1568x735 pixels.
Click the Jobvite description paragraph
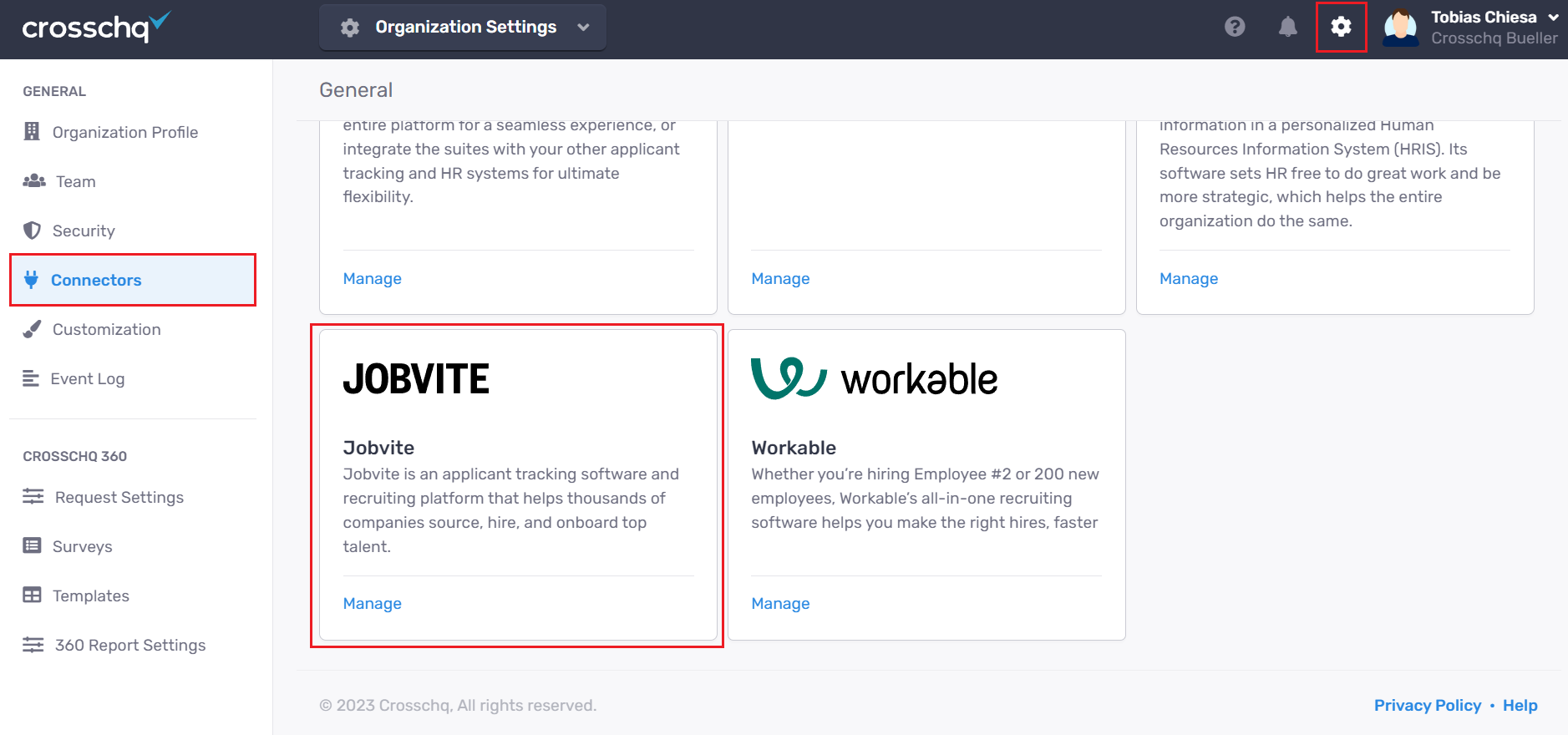[x=511, y=510]
